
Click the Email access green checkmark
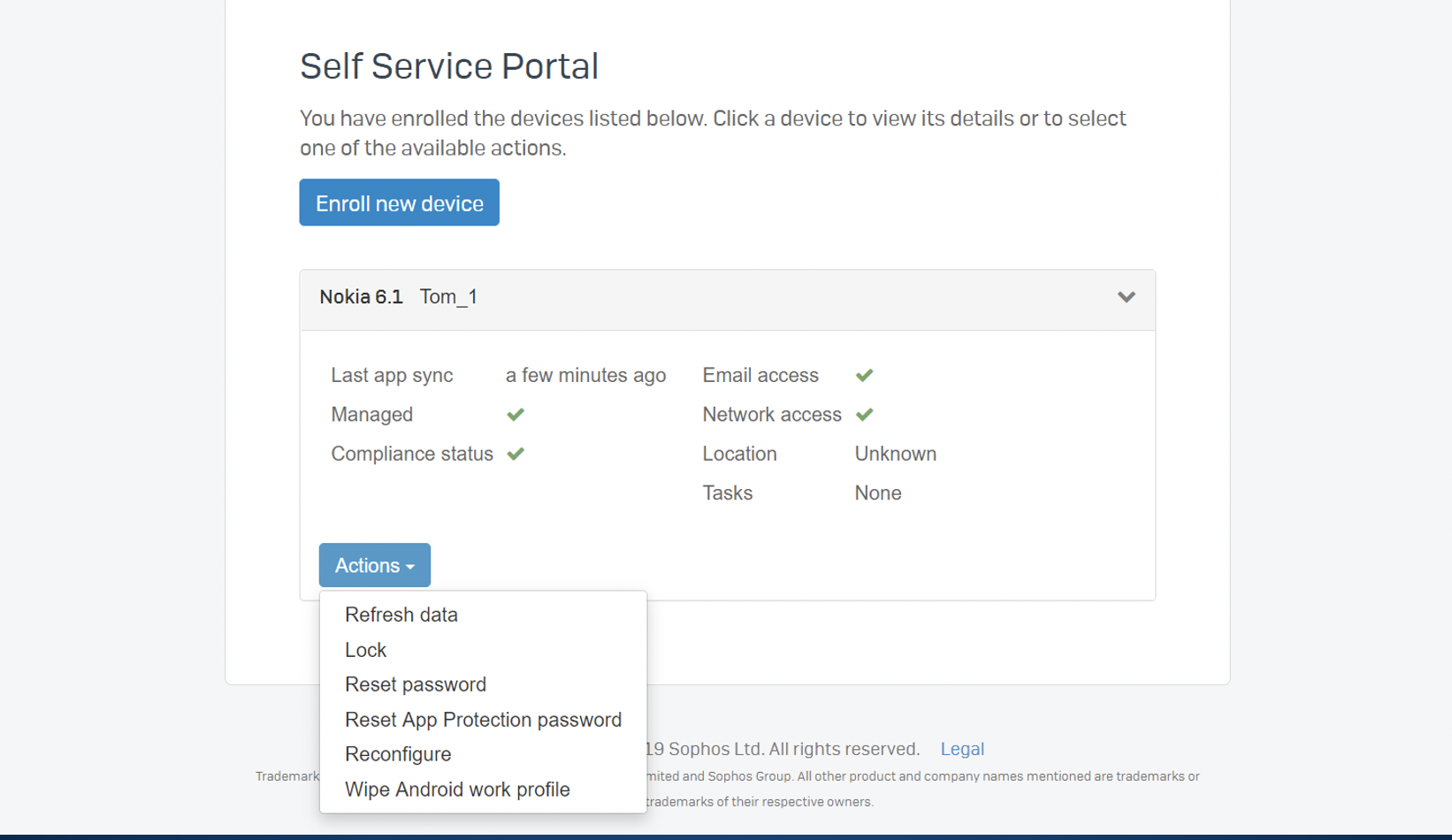[864, 376]
